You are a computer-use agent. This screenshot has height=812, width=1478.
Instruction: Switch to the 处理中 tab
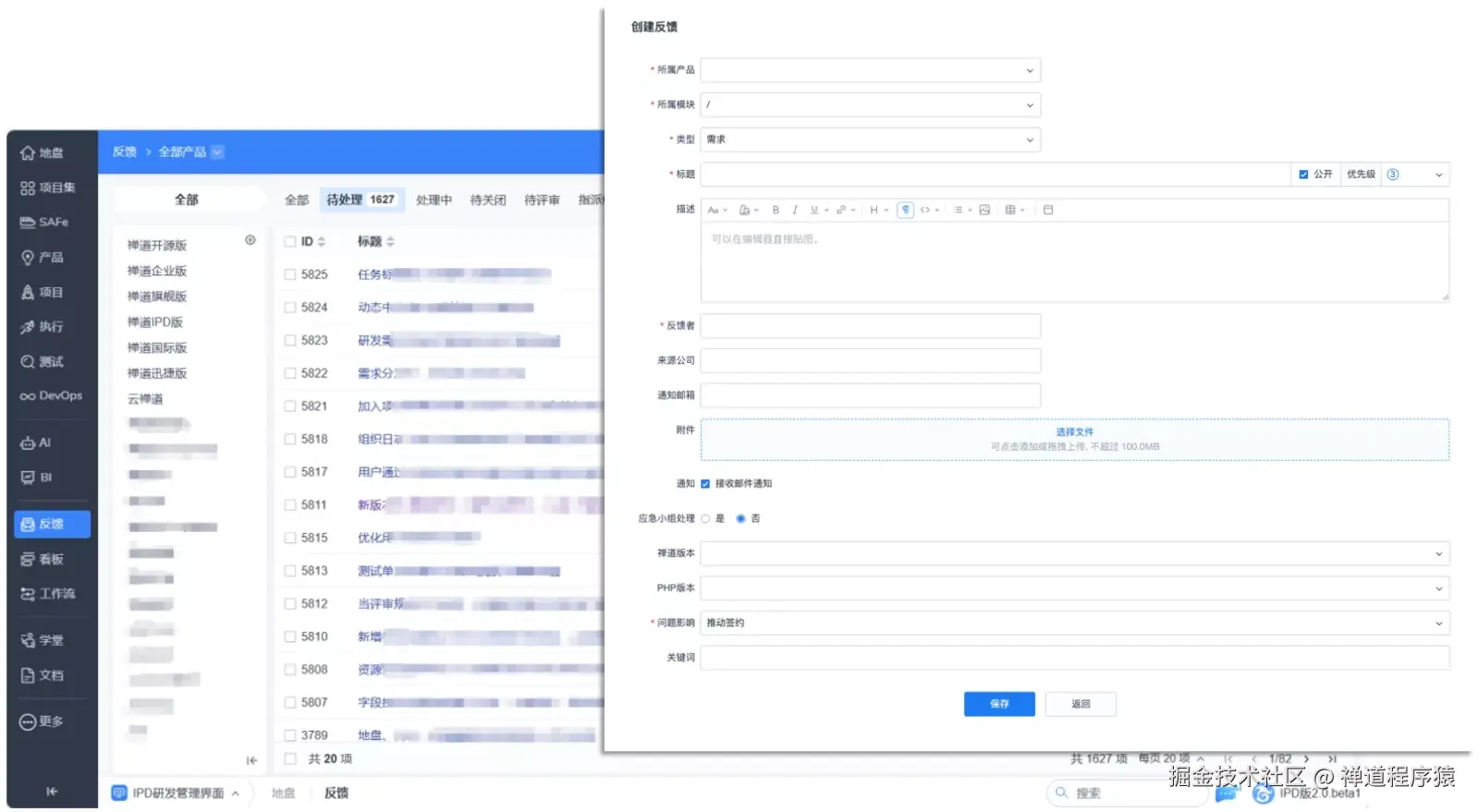coord(434,200)
